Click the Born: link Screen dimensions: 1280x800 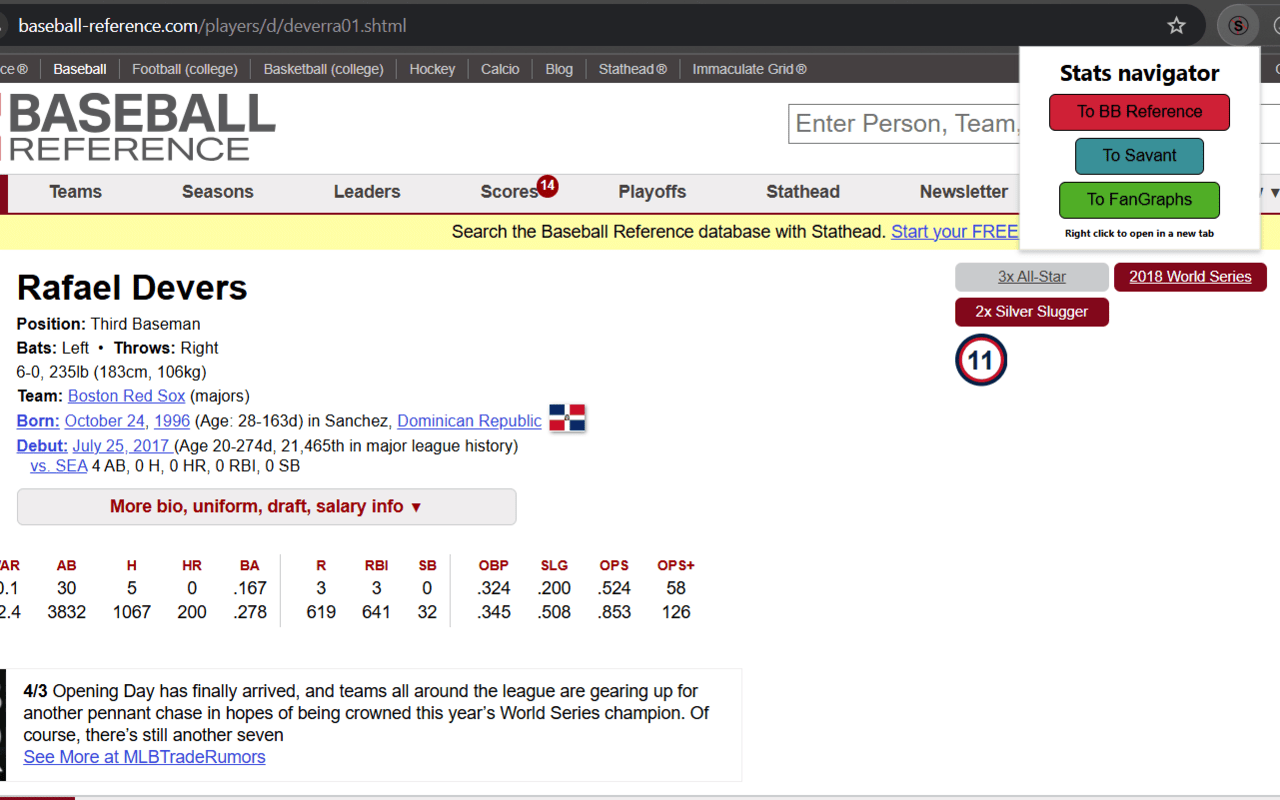38,421
